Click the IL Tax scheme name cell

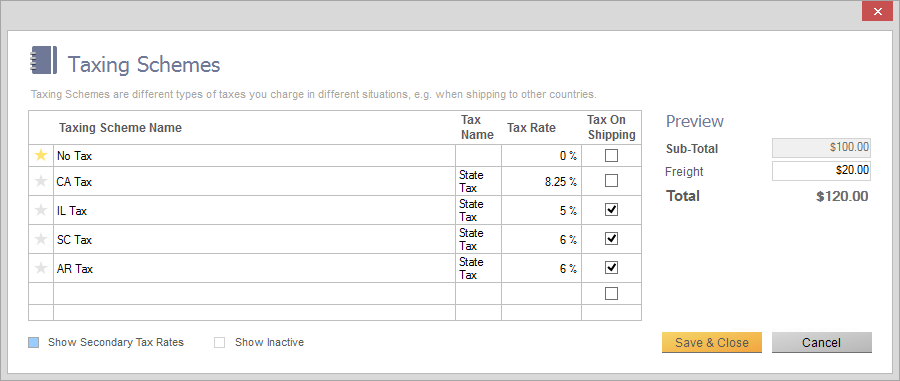pos(254,211)
